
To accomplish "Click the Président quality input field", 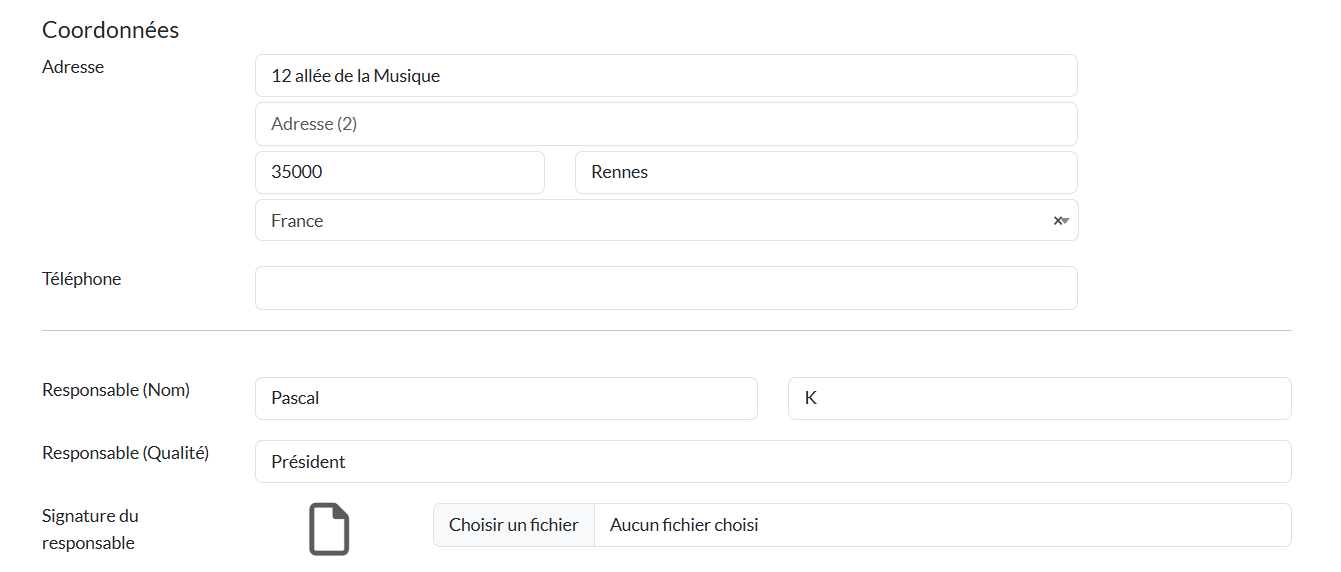I will pos(772,462).
